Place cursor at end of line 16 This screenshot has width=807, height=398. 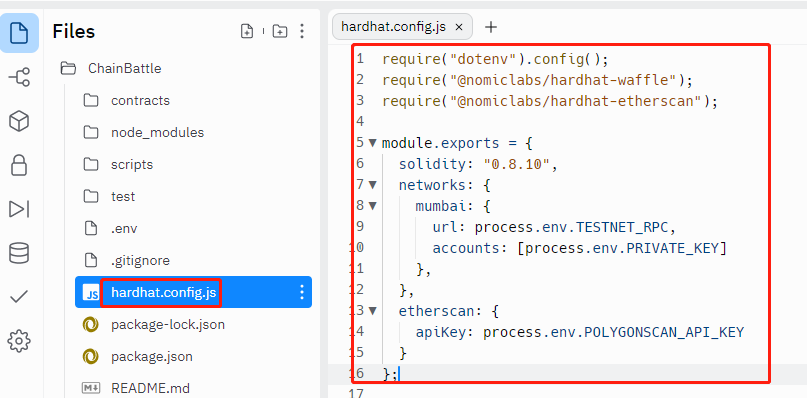coord(399,374)
